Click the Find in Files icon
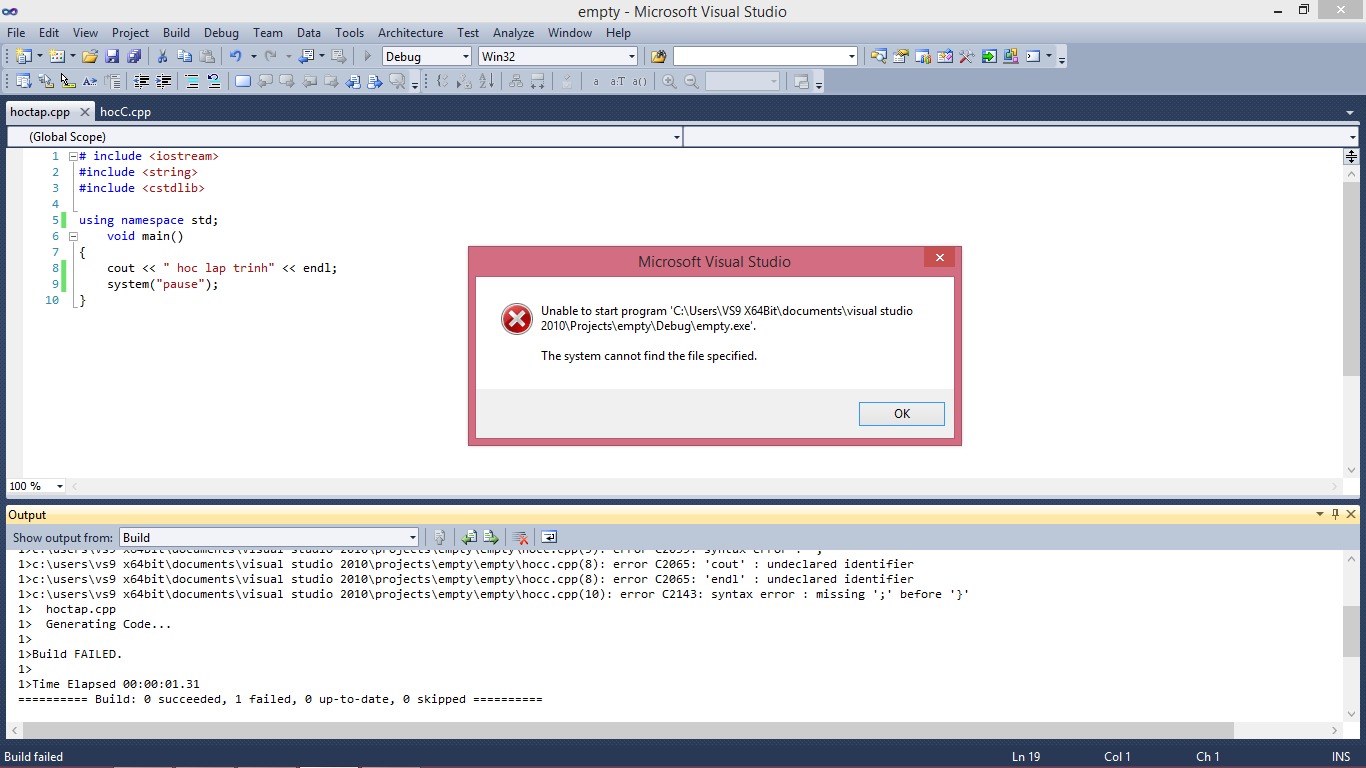Screen dimensions: 1366x768 [x=658, y=56]
